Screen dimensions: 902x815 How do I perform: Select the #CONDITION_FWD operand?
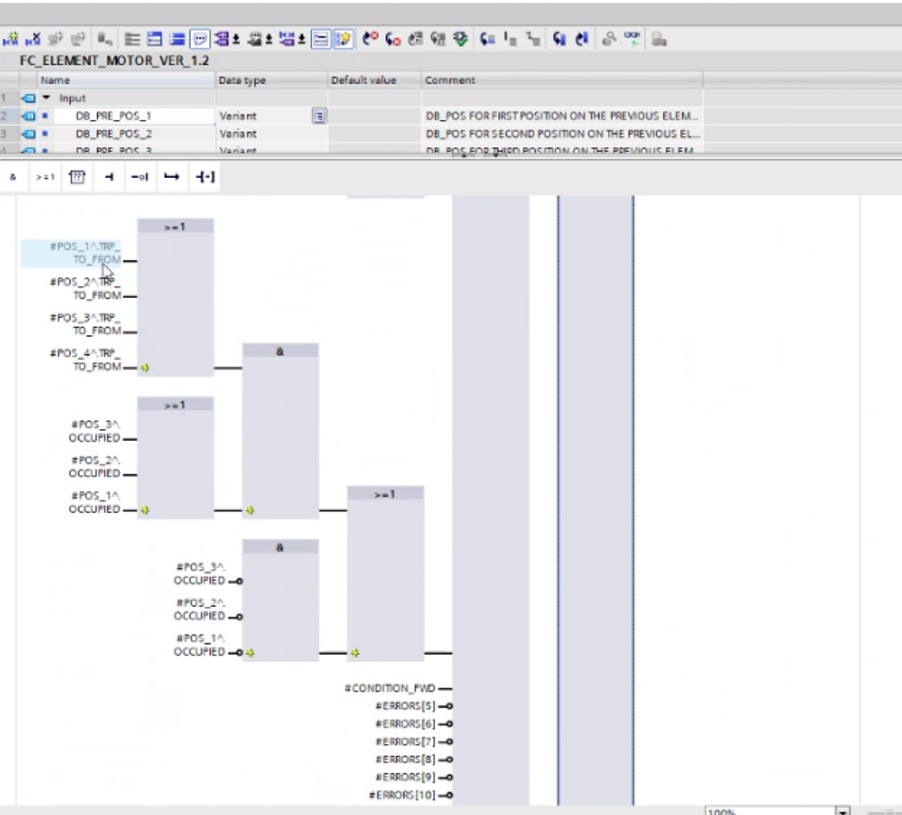pyautogui.click(x=389, y=688)
